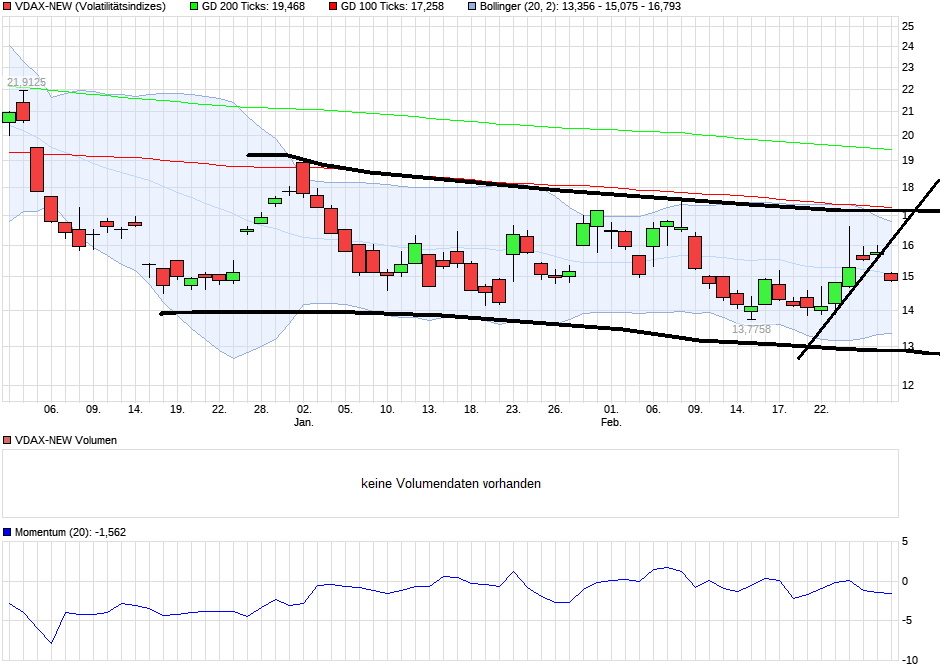This screenshot has width=940, height=670.
Task: Click the momentum axis label 0
Action: pos(905,581)
